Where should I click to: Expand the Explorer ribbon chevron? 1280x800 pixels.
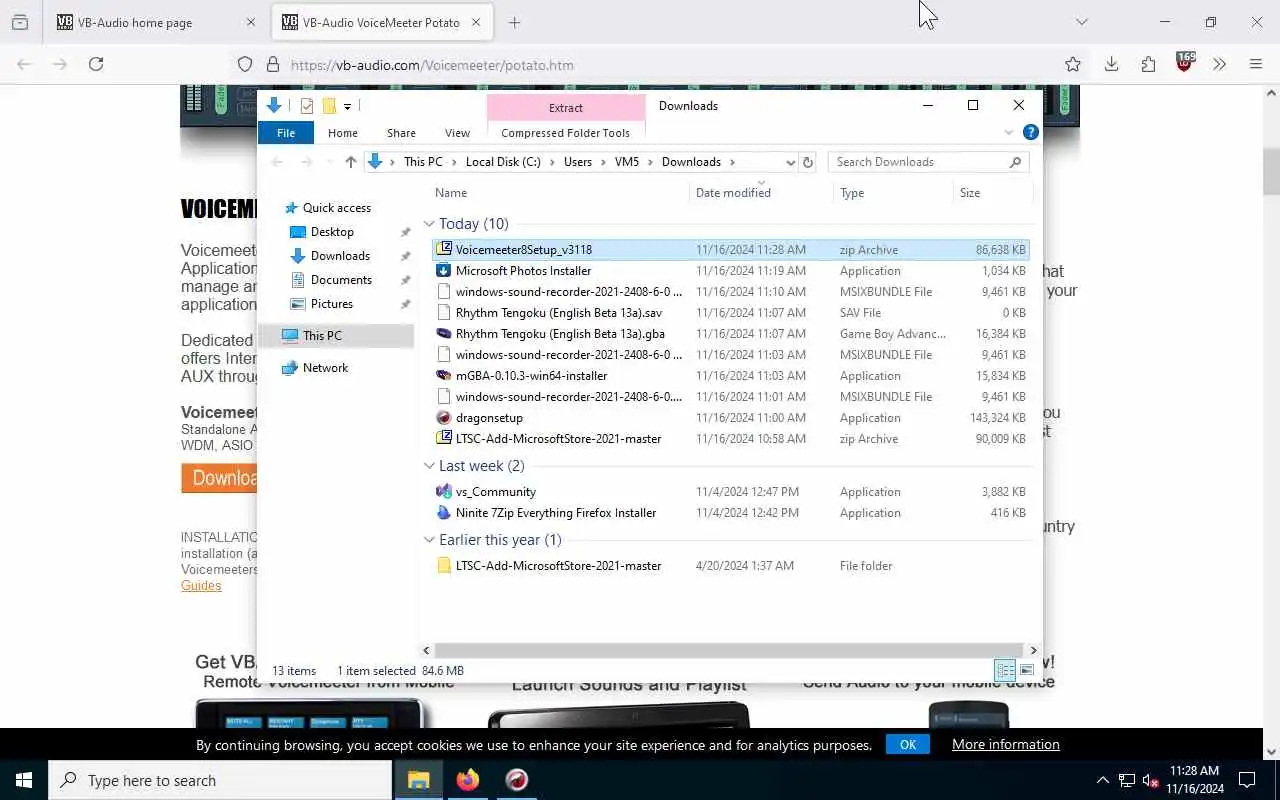(x=1008, y=132)
